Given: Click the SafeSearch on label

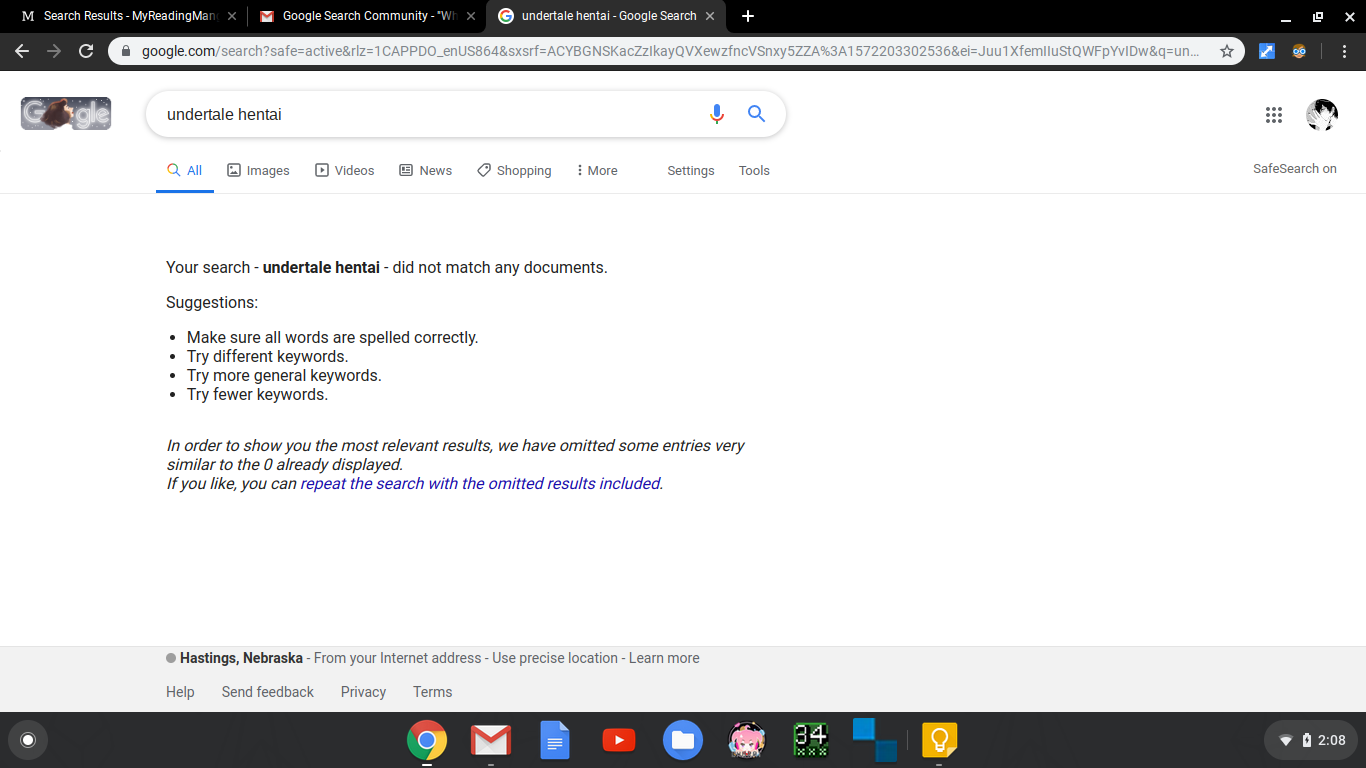Looking at the screenshot, I should (1295, 169).
